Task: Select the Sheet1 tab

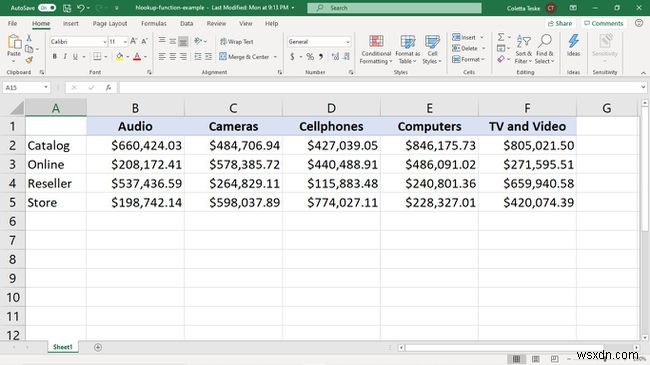Action: (x=63, y=347)
